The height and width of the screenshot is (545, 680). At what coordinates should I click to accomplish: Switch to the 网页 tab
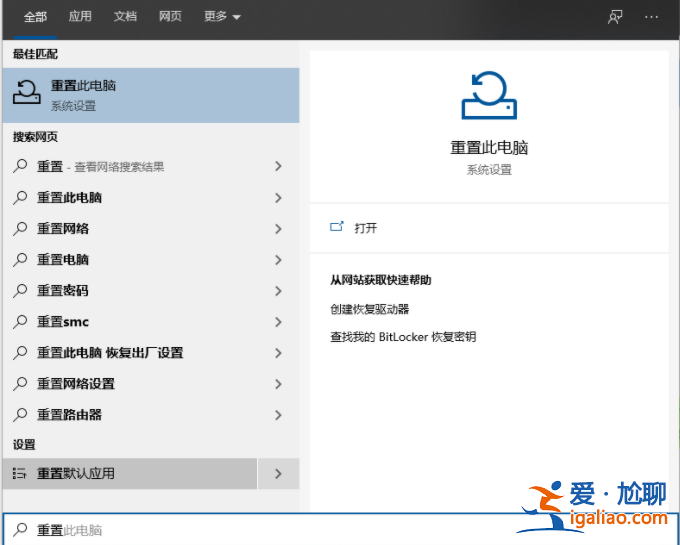point(170,16)
